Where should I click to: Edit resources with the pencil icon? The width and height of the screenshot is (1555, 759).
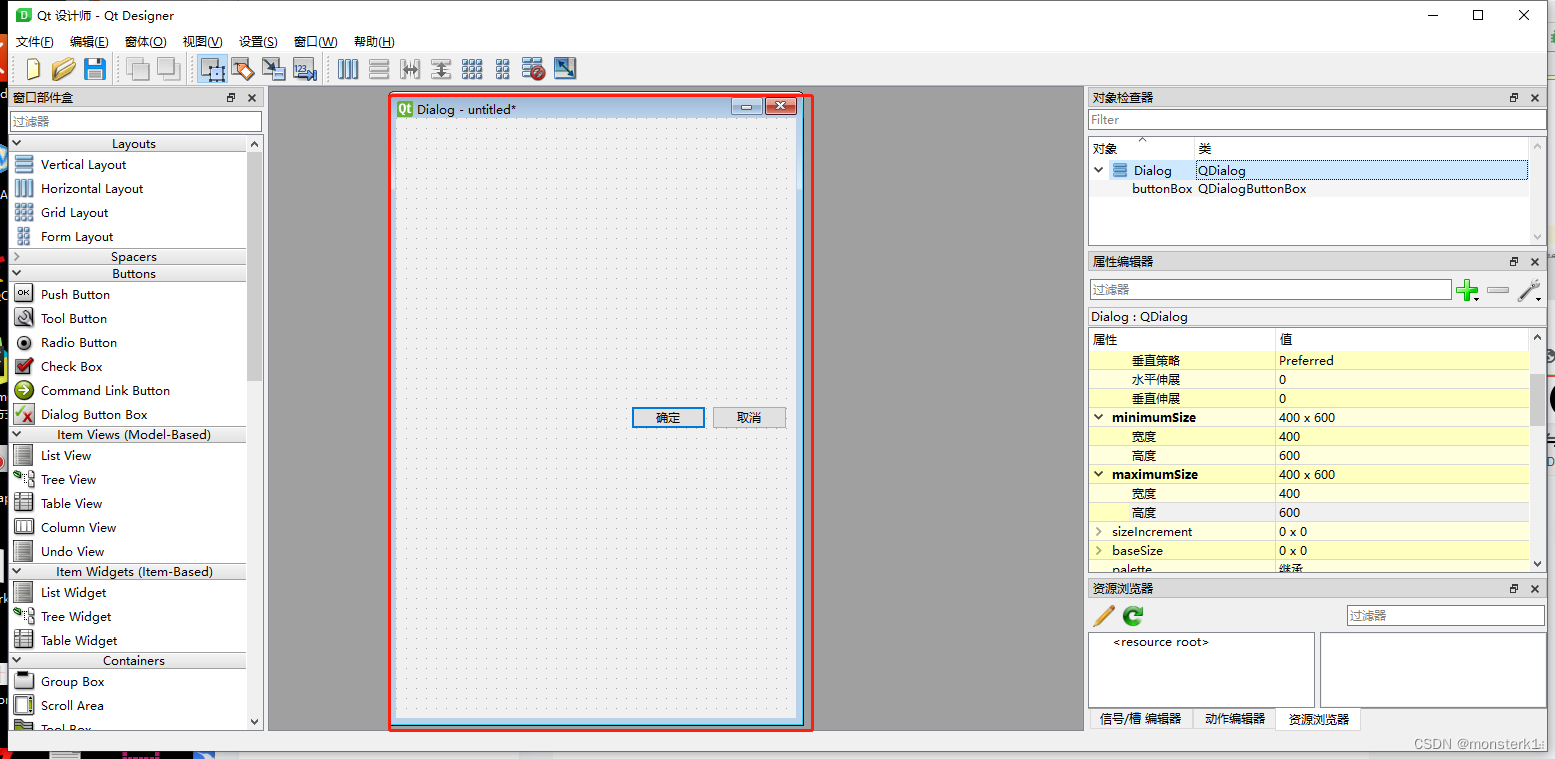pos(1103,616)
